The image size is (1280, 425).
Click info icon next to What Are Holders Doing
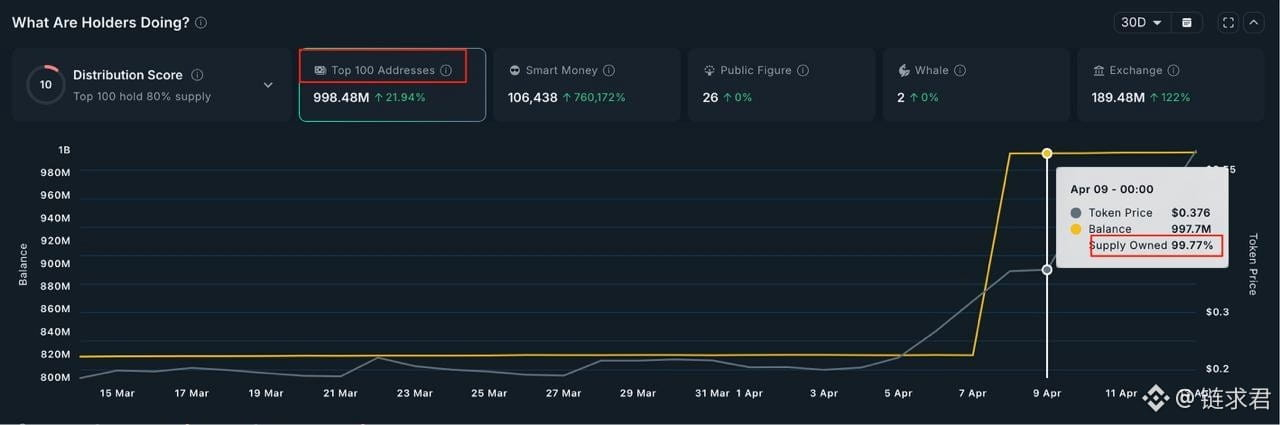201,22
